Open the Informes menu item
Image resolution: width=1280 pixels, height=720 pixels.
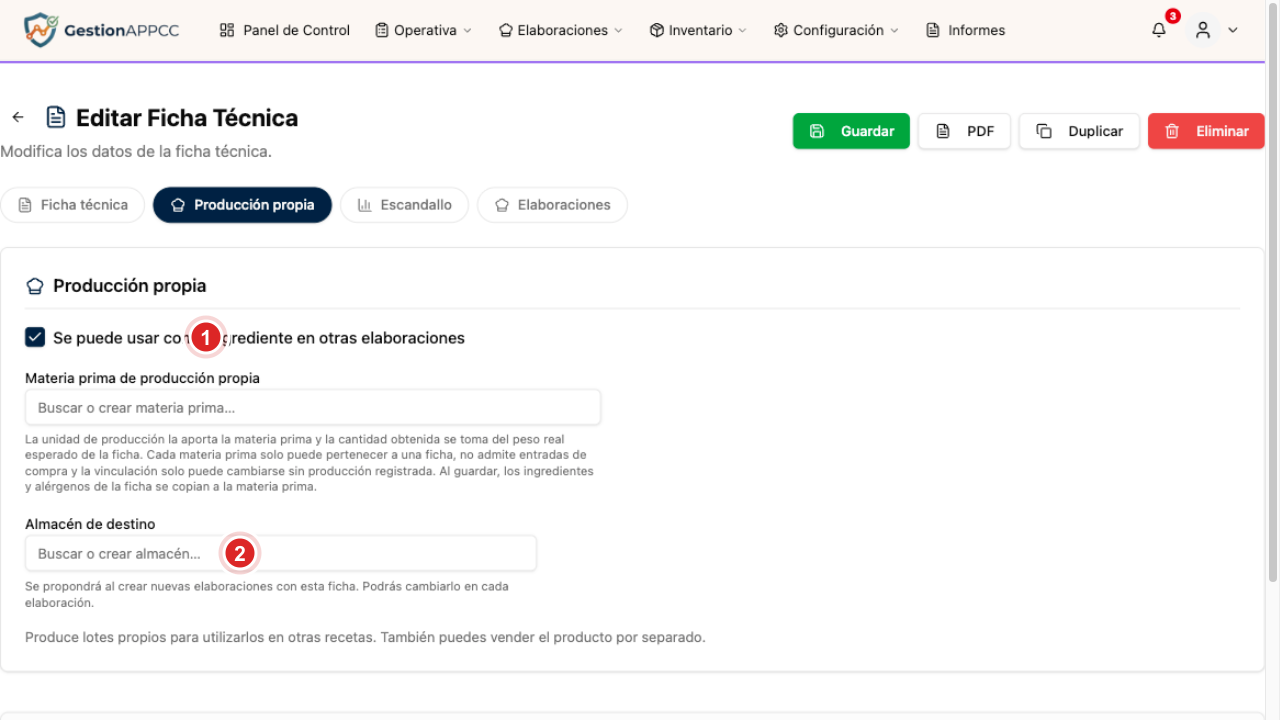click(x=966, y=30)
